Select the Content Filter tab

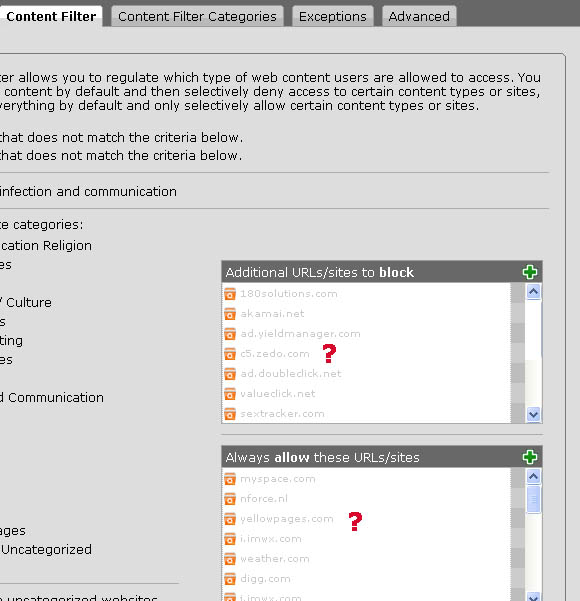(51, 16)
